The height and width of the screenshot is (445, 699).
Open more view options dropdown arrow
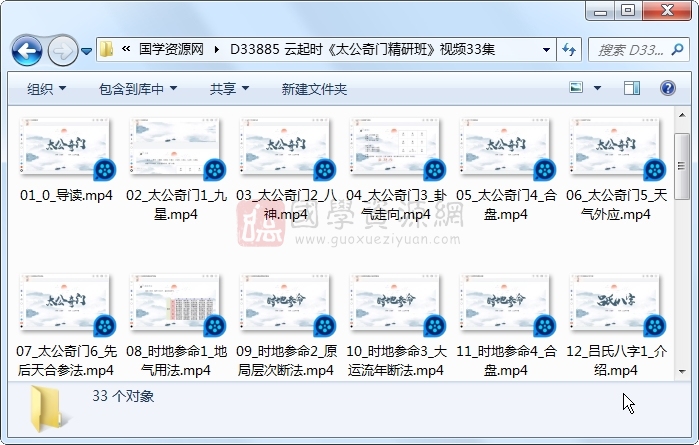[597, 88]
